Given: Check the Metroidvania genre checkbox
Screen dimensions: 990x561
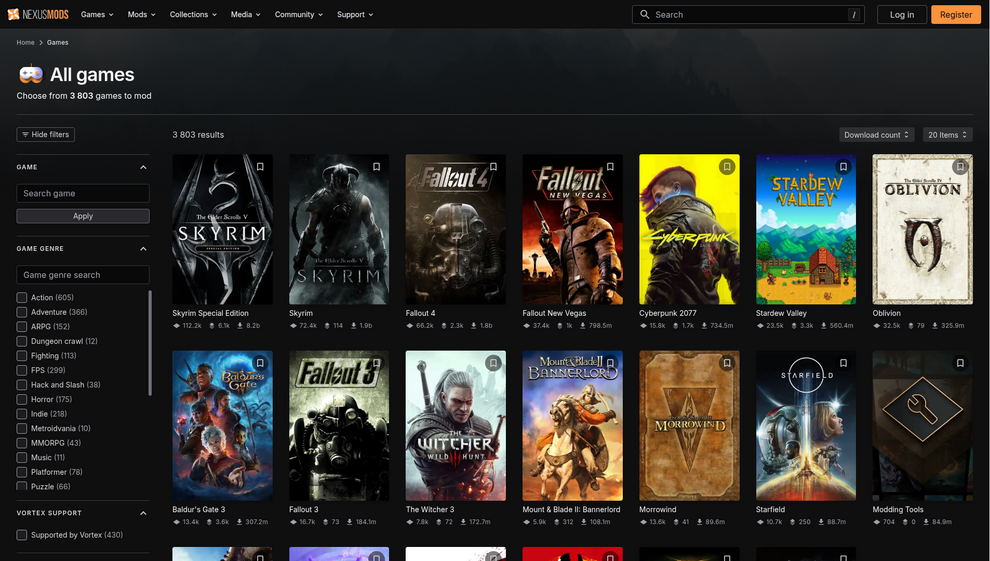Looking at the screenshot, I should pyautogui.click(x=21, y=428).
